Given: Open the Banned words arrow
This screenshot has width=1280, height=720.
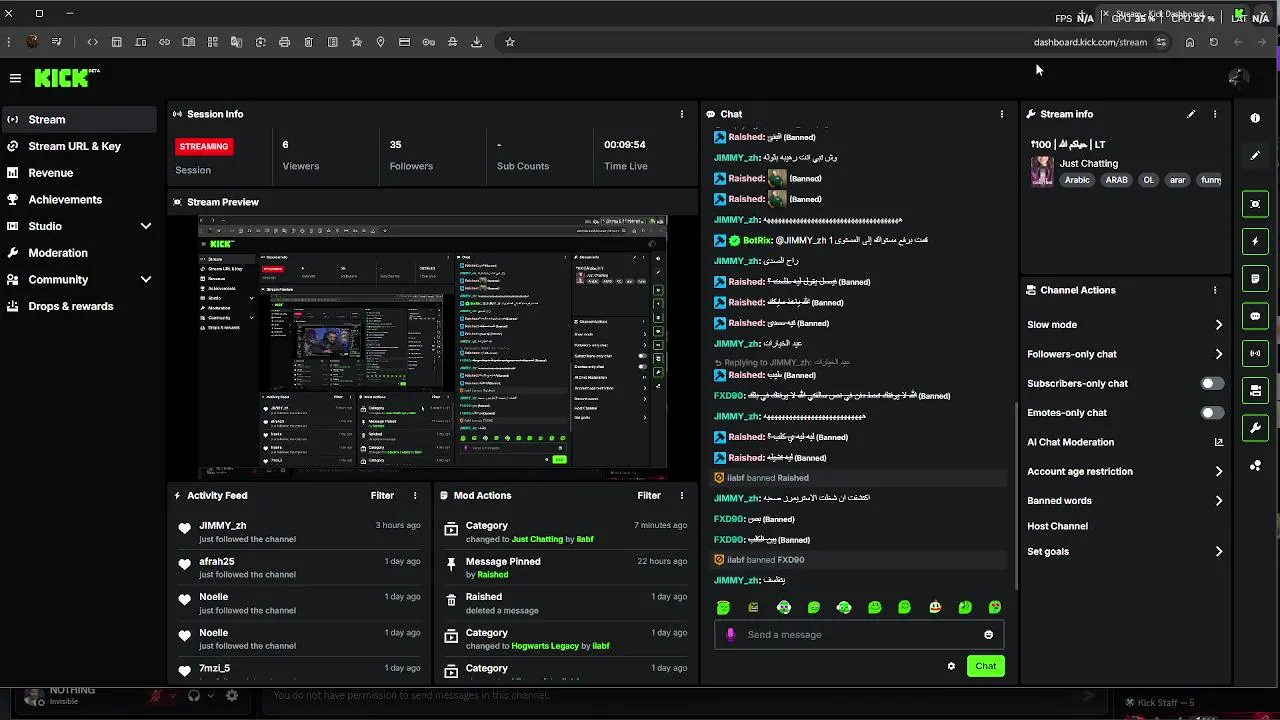Looking at the screenshot, I should pyautogui.click(x=1218, y=501).
